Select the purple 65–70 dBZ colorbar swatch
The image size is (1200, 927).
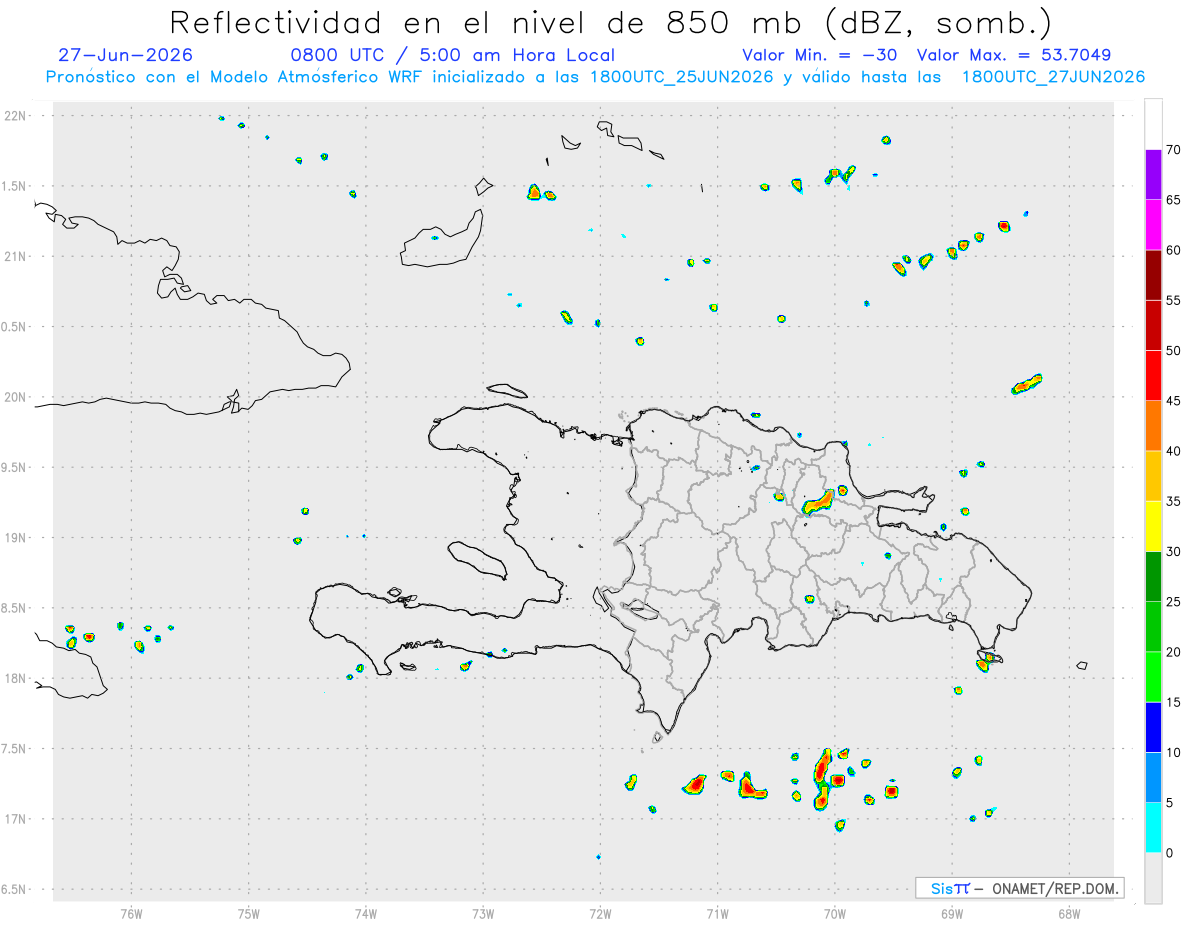click(1153, 175)
